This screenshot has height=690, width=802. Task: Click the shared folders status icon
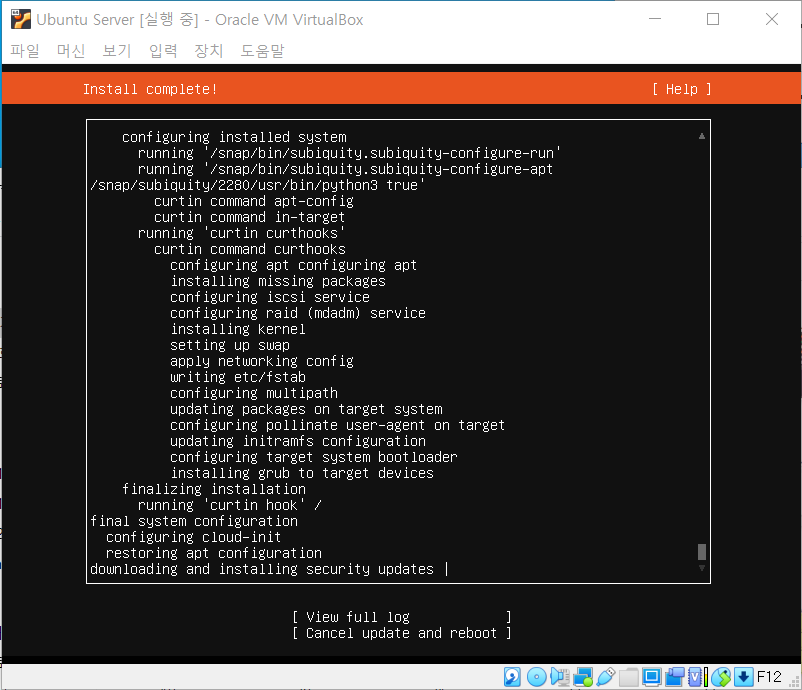629,677
